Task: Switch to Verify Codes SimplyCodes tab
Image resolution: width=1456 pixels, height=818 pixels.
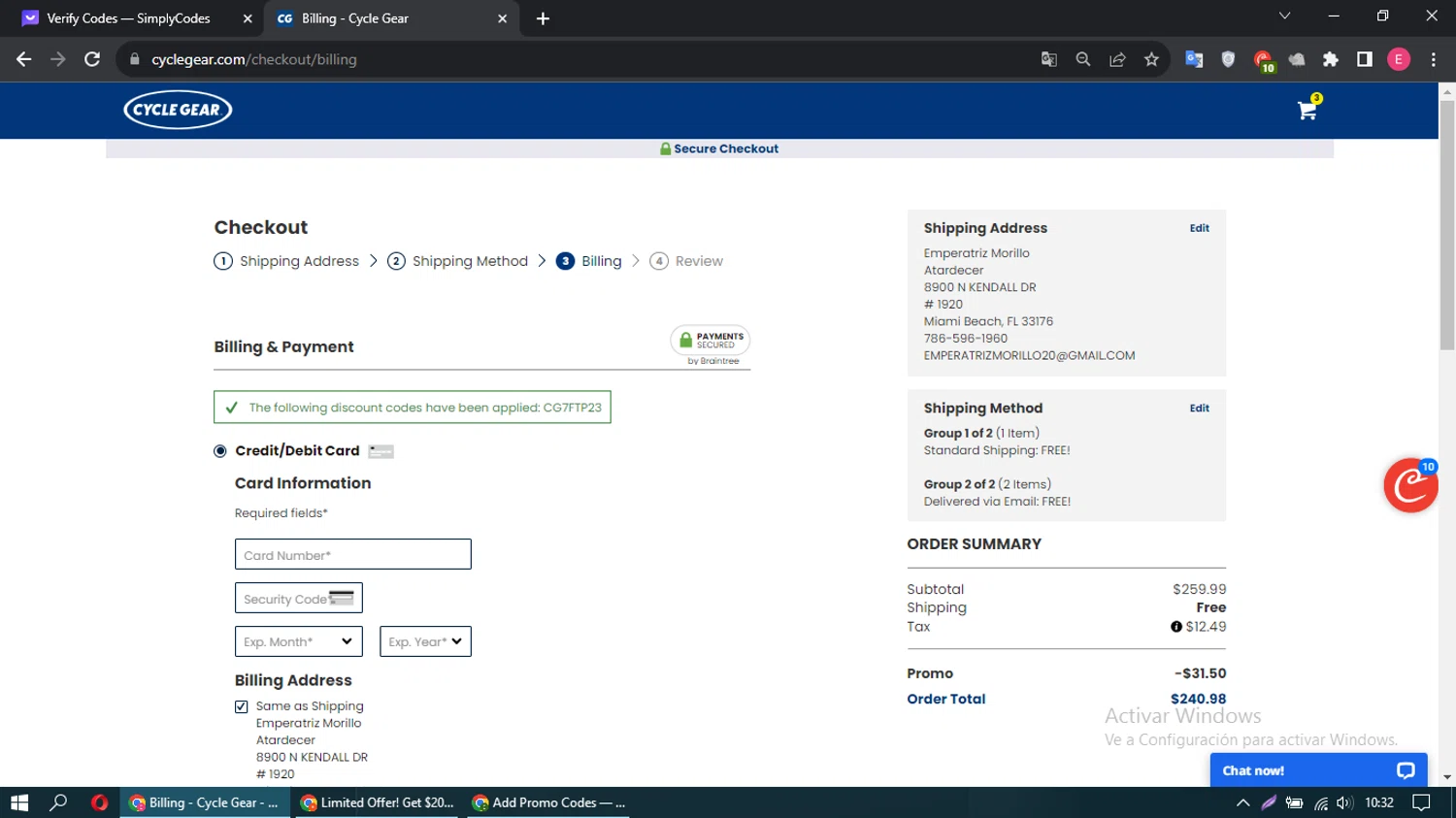Action: click(128, 18)
